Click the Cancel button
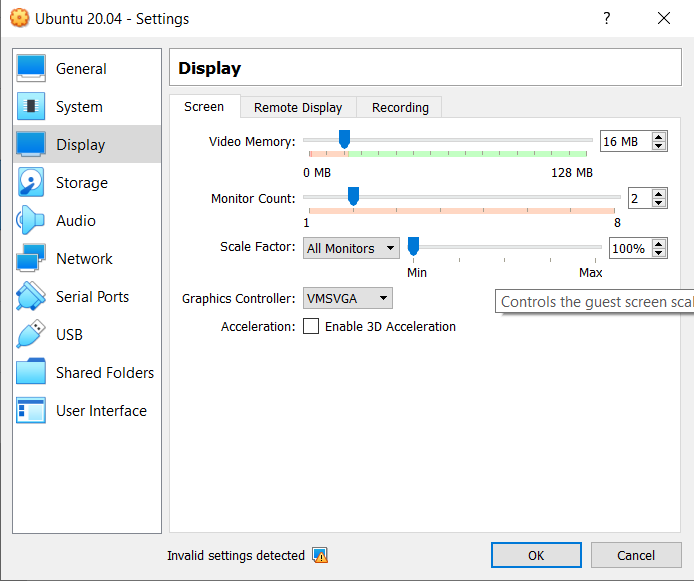This screenshot has width=694, height=581. click(x=636, y=555)
